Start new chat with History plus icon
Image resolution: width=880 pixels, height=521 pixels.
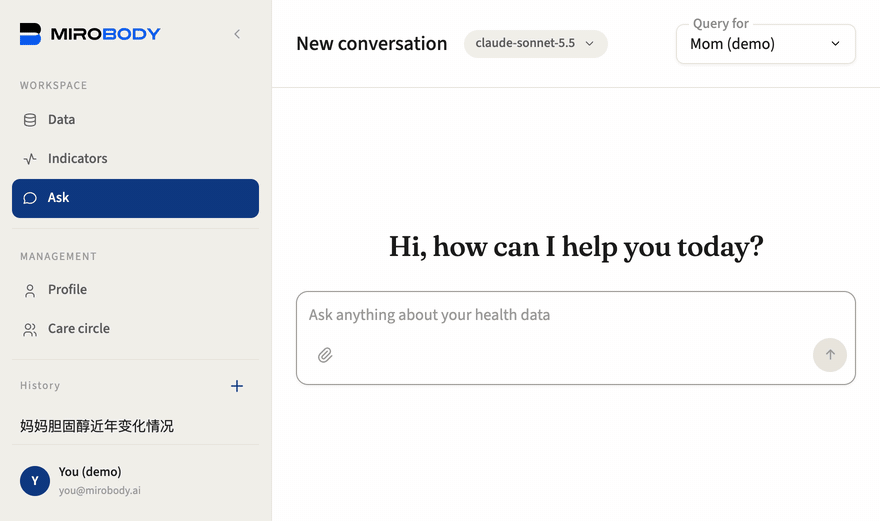[237, 386]
